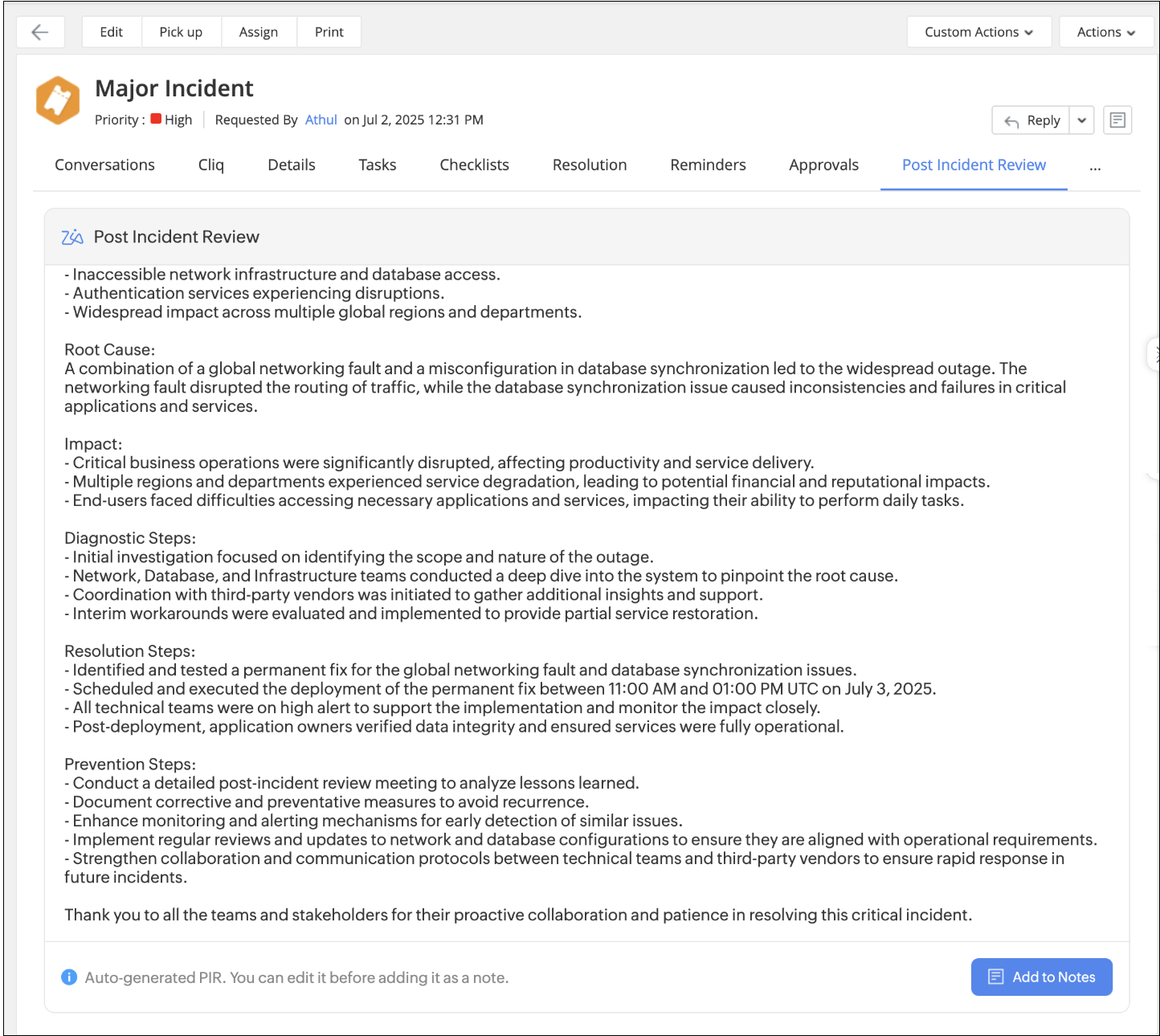
Task: Click the info icon near Auto-generated PIR
Action: click(x=69, y=977)
